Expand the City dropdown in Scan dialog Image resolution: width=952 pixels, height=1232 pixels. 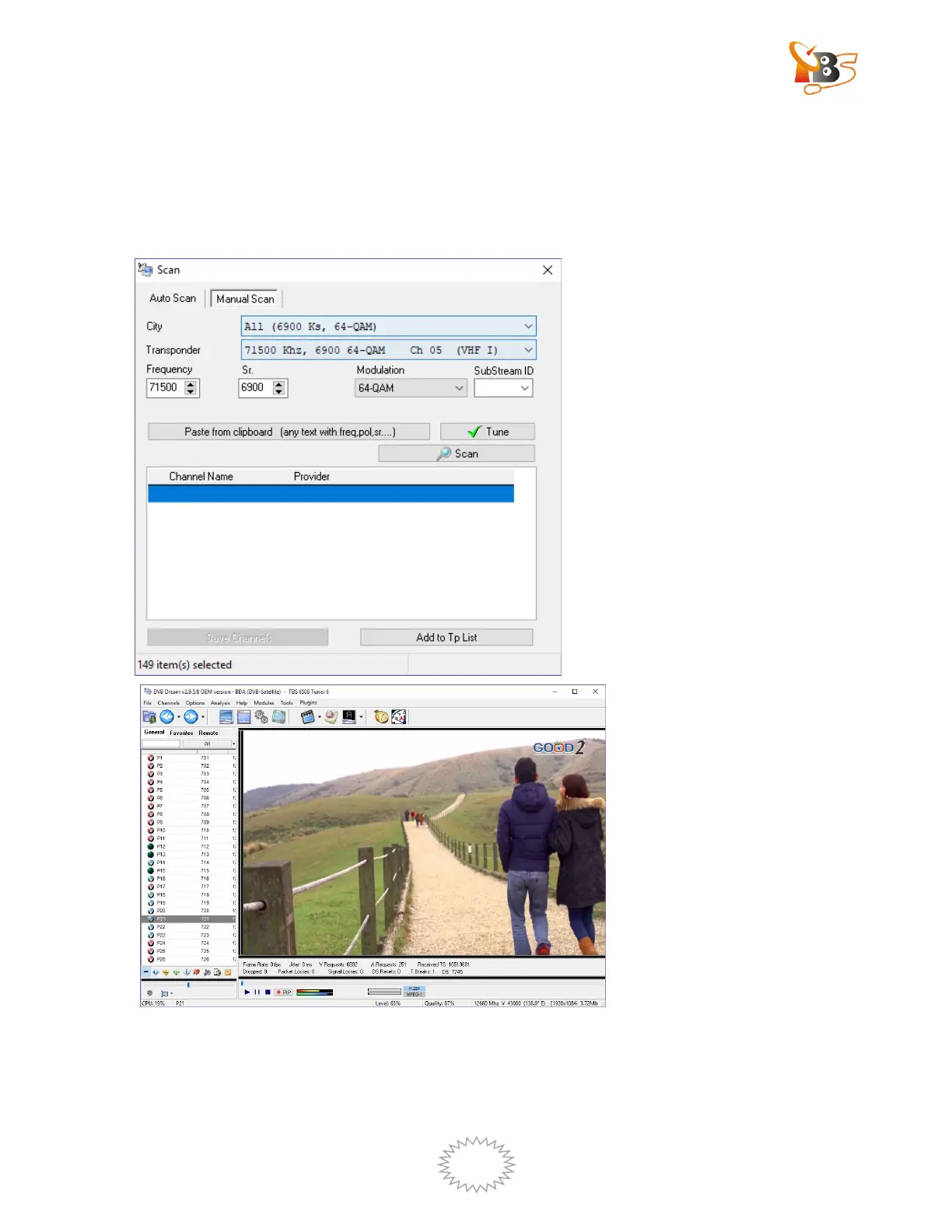pos(528,326)
